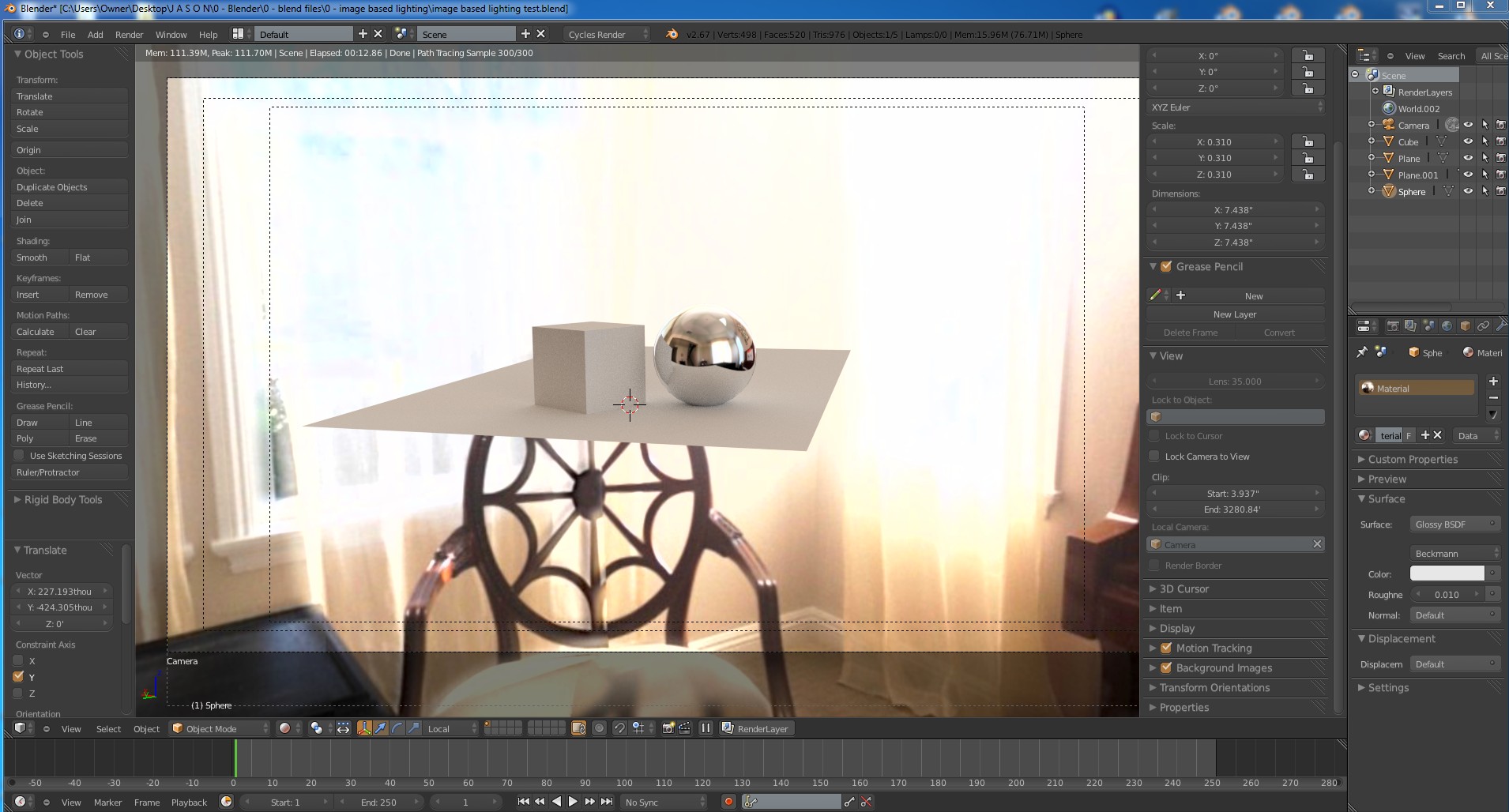The height and width of the screenshot is (812, 1509).
Task: Hide the Sphere object with eye icon
Action: tap(1468, 191)
